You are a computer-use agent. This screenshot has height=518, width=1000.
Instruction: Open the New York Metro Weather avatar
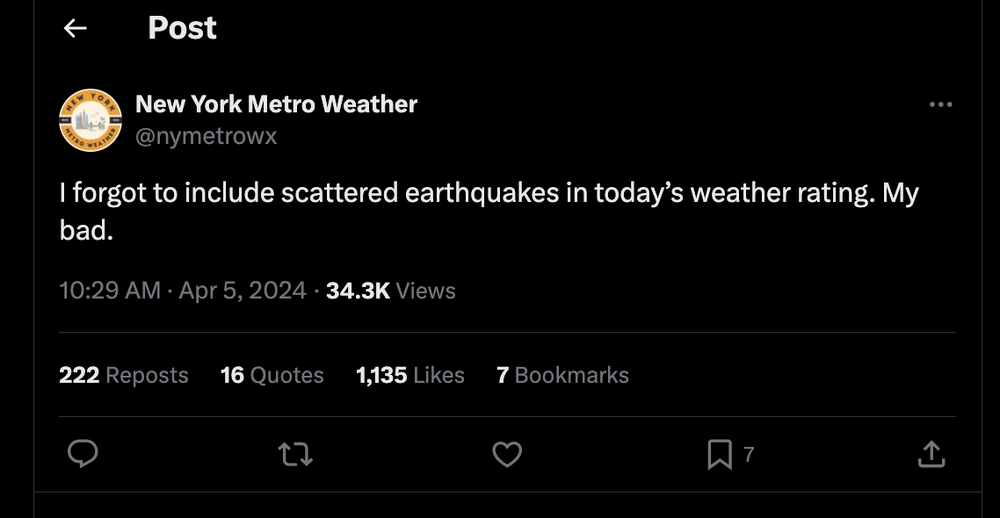[x=90, y=120]
